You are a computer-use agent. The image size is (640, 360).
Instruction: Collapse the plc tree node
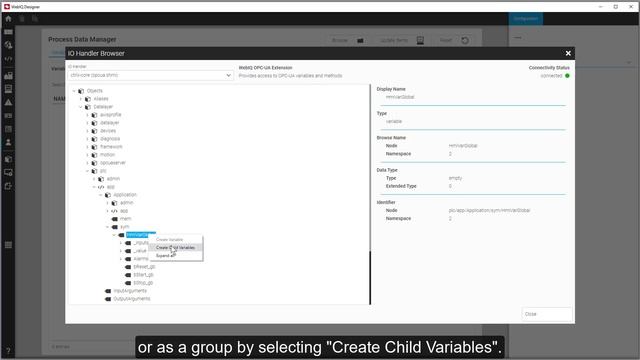coord(87,171)
